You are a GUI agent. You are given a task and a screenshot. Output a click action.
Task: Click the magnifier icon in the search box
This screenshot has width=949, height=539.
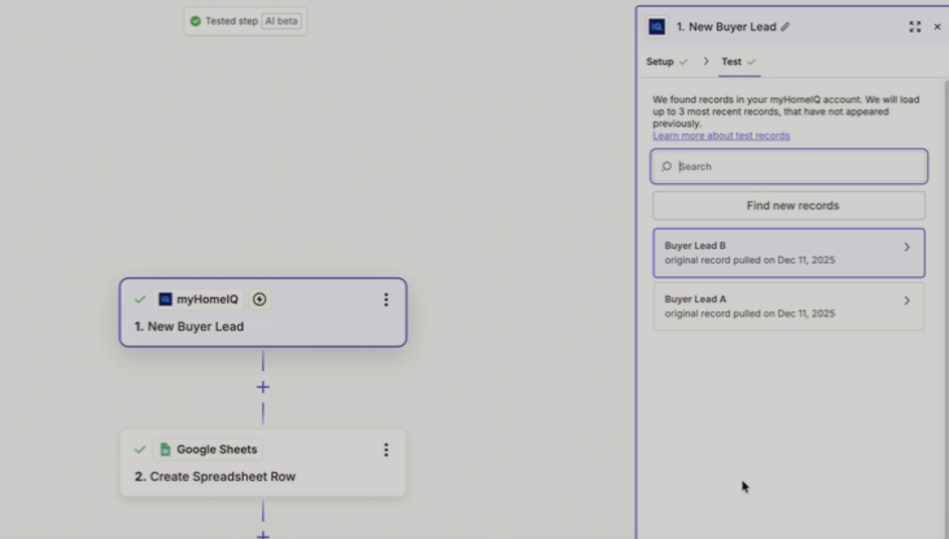click(x=667, y=167)
